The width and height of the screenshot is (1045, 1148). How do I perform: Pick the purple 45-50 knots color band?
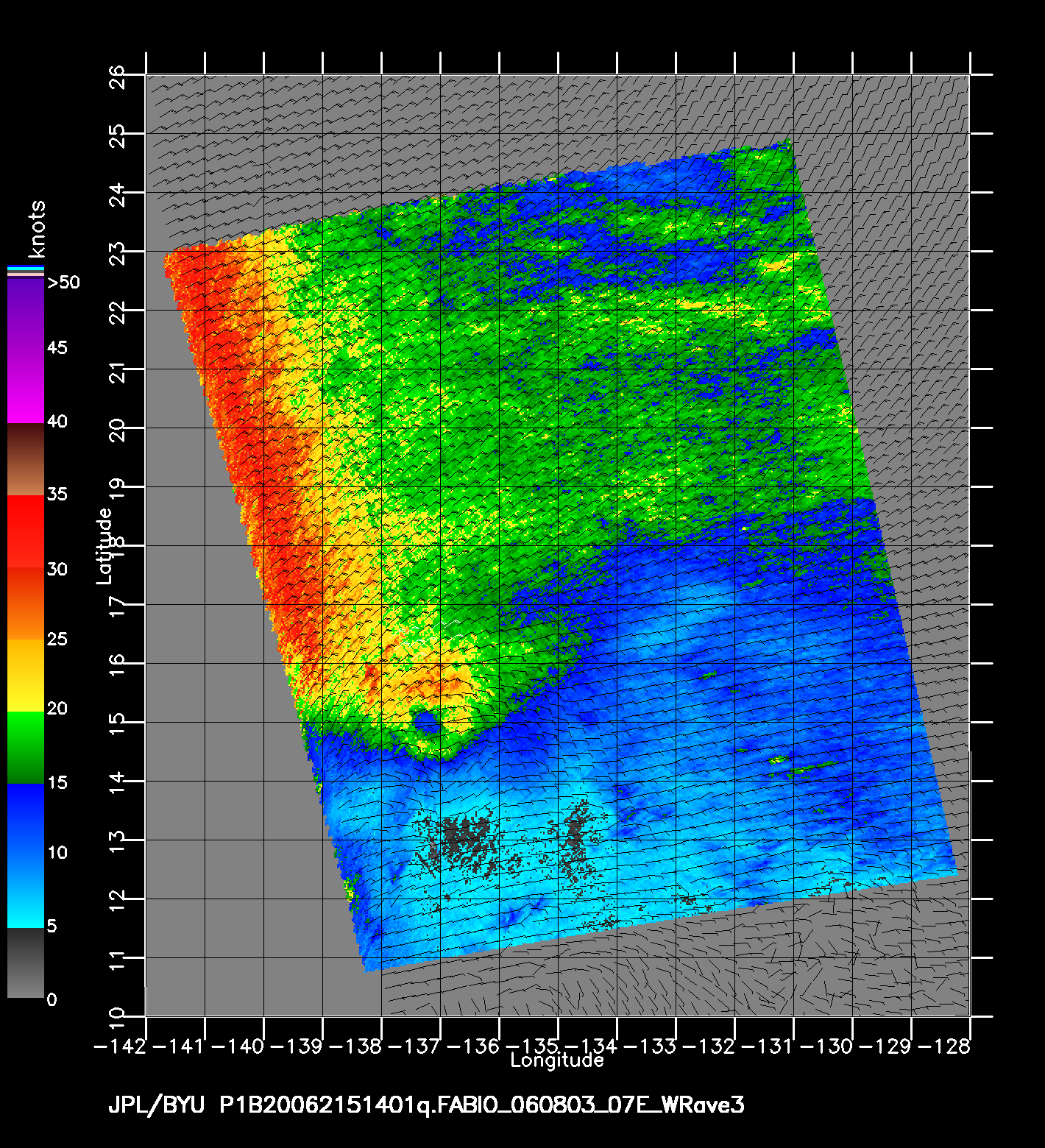coord(26,313)
